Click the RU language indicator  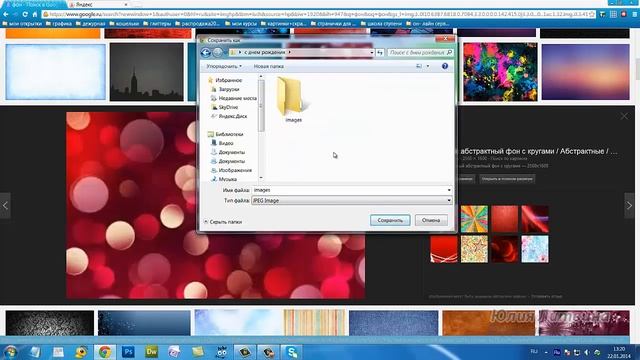click(x=534, y=351)
